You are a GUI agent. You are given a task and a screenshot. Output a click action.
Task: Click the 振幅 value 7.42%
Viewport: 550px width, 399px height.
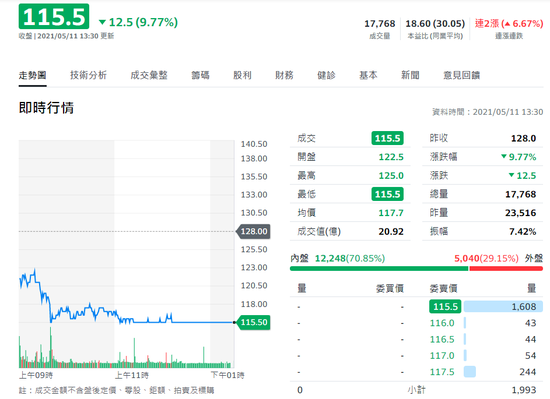pos(523,231)
